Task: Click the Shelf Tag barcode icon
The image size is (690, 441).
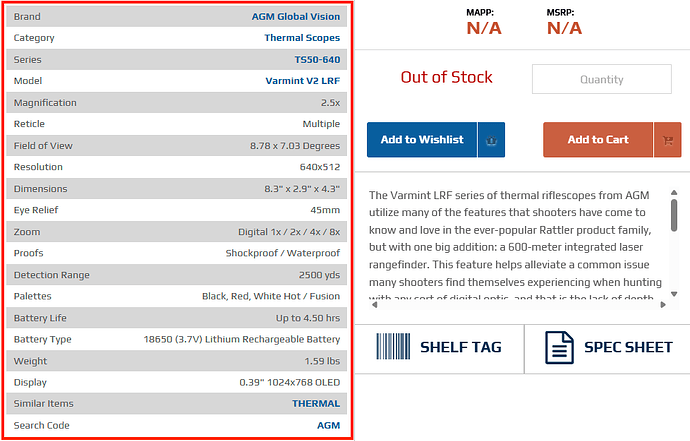Action: pos(393,348)
